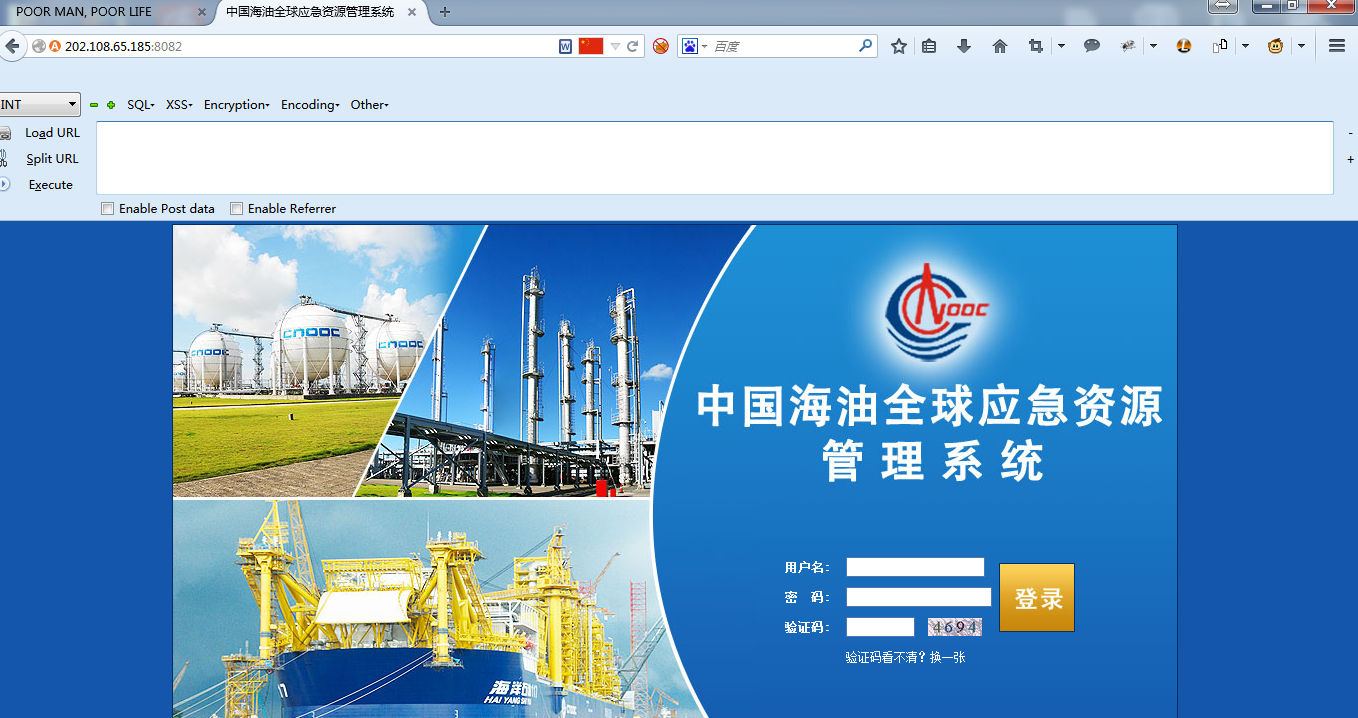
Task: Open the INT HackBar dropdown
Action: click(40, 104)
